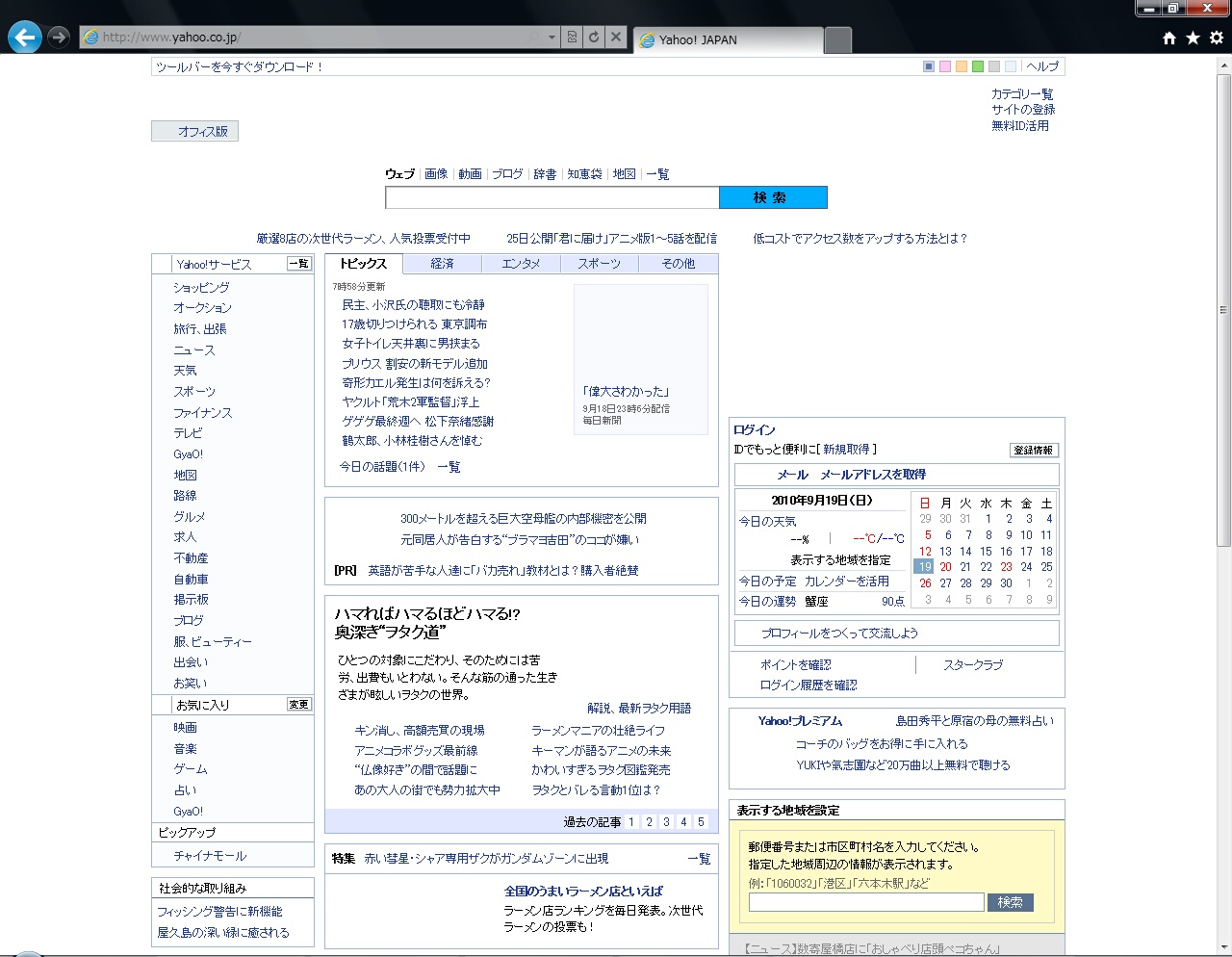Open ショッピング in the services list
Image resolution: width=1232 pixels, height=957 pixels.
click(x=201, y=287)
